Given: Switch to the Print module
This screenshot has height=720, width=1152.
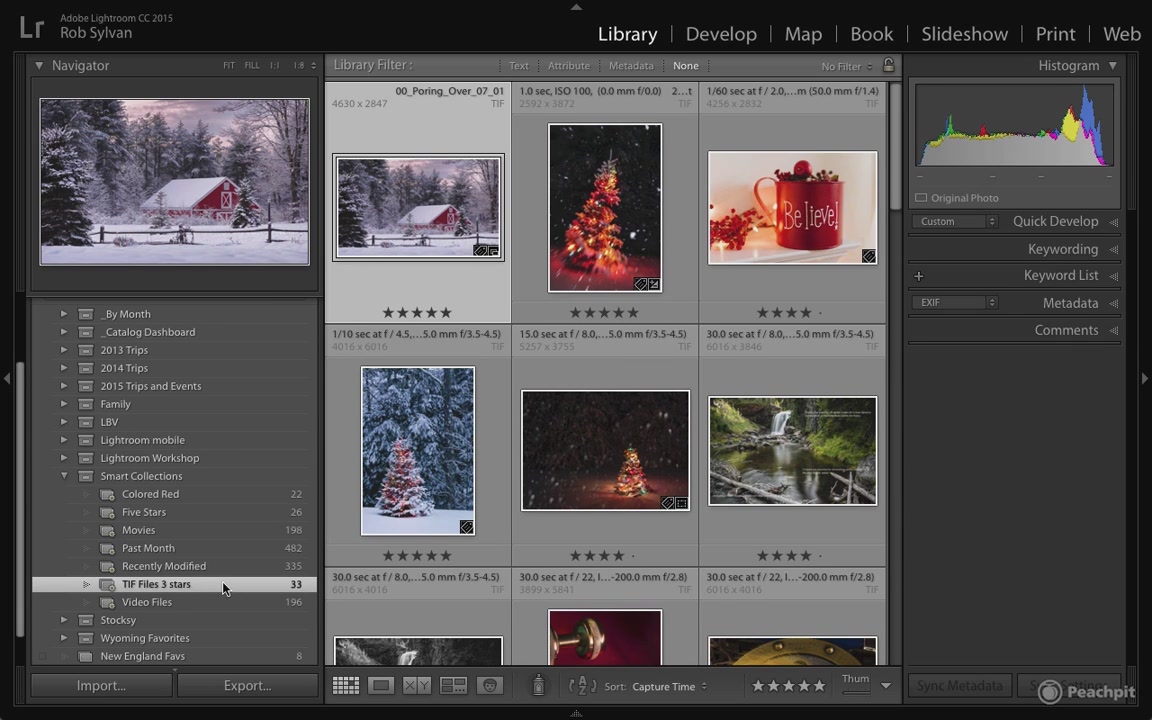Looking at the screenshot, I should coord(1055,34).
